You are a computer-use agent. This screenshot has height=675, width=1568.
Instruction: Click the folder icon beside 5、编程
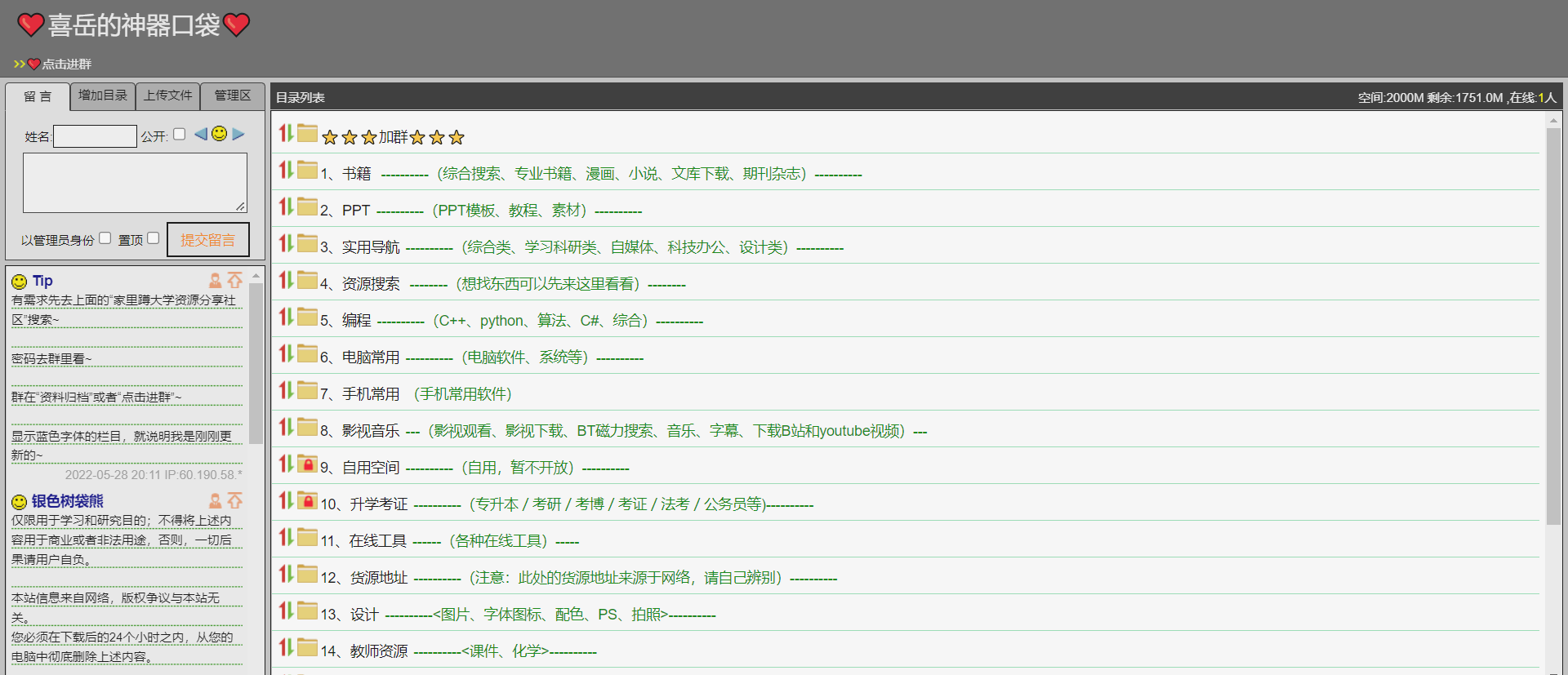(x=307, y=317)
